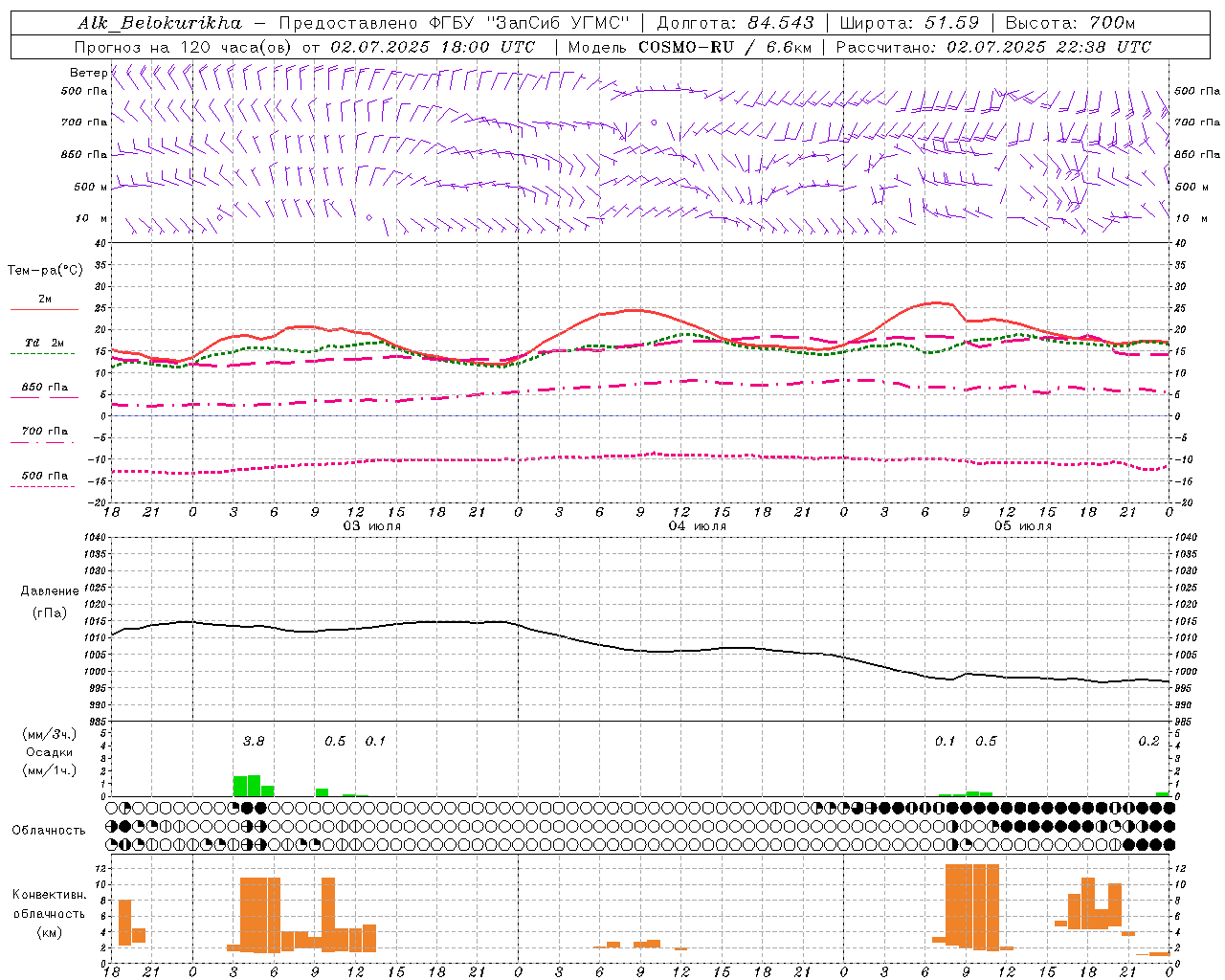Click "Рассчитано: 02.07.2025 22:38 UTC" timestamp
Image resolution: width=1225 pixels, height=980 pixels.
point(993,46)
